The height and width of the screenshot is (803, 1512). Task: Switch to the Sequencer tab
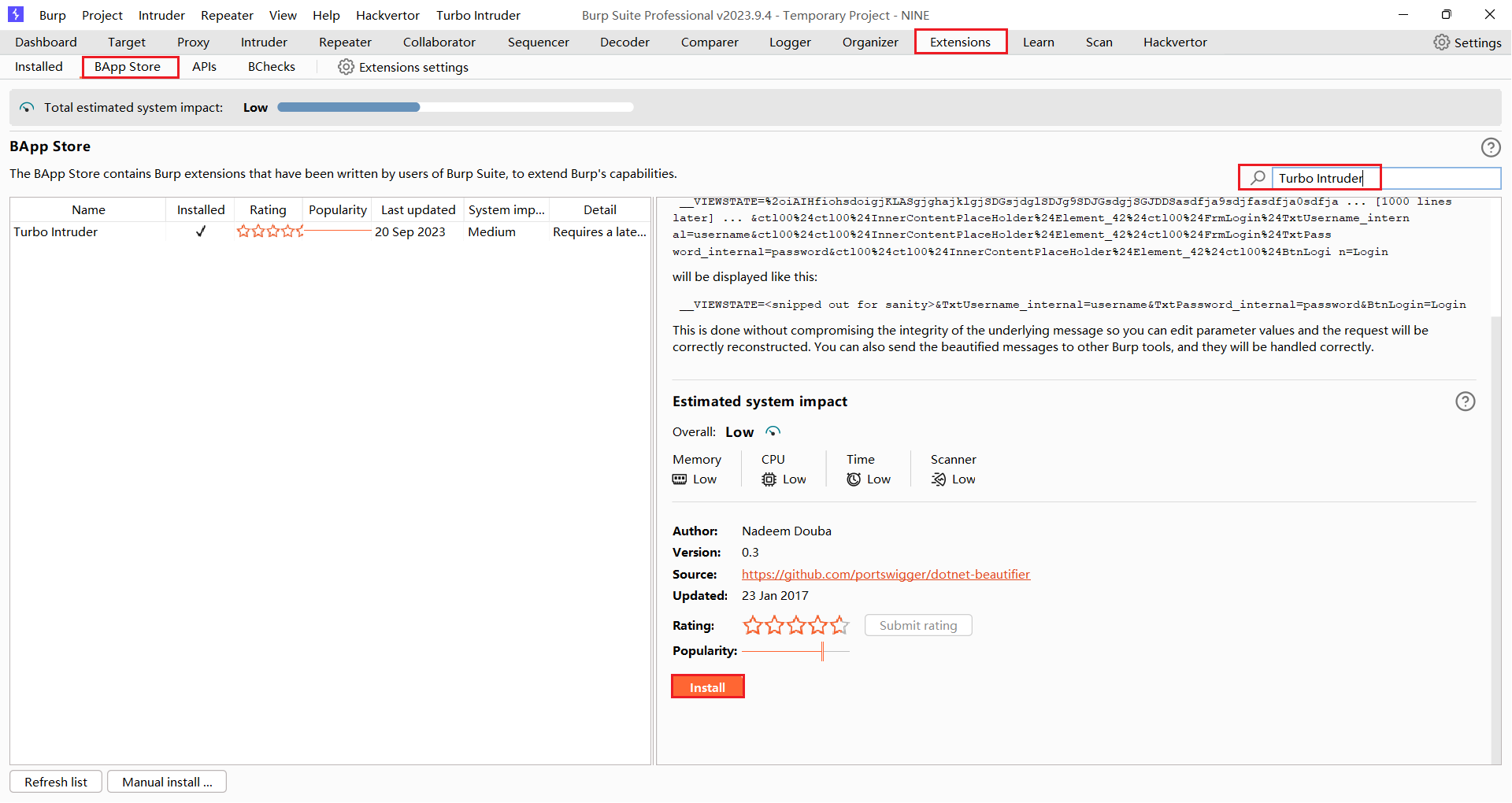click(x=539, y=43)
